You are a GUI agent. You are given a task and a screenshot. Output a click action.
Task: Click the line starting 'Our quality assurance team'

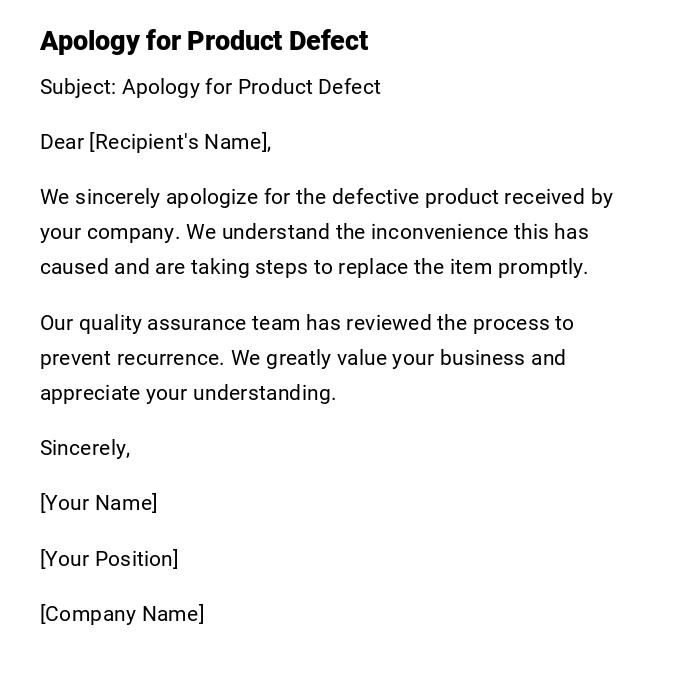pos(306,323)
